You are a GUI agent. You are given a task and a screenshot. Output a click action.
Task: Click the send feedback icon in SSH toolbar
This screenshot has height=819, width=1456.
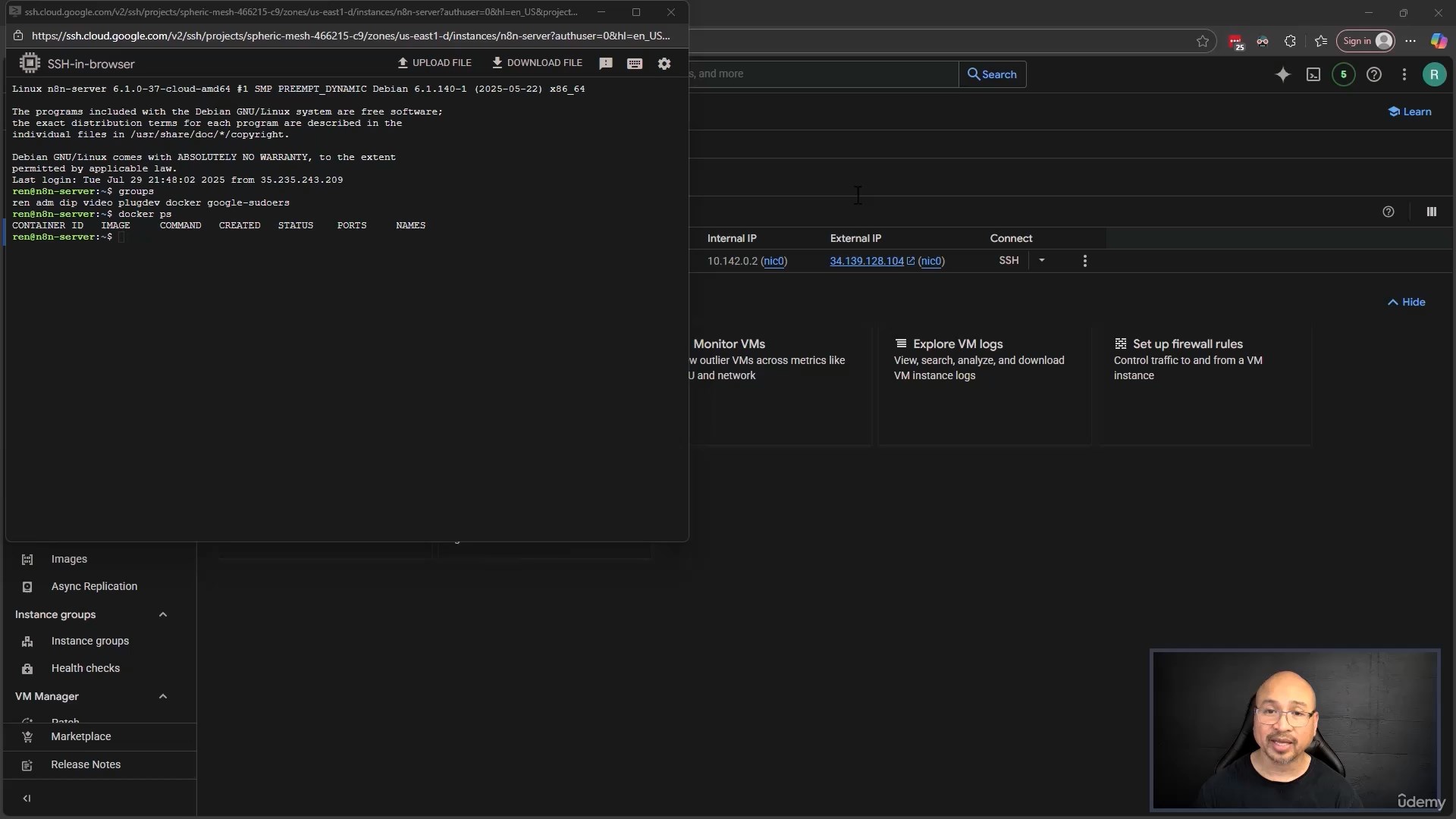(x=606, y=64)
